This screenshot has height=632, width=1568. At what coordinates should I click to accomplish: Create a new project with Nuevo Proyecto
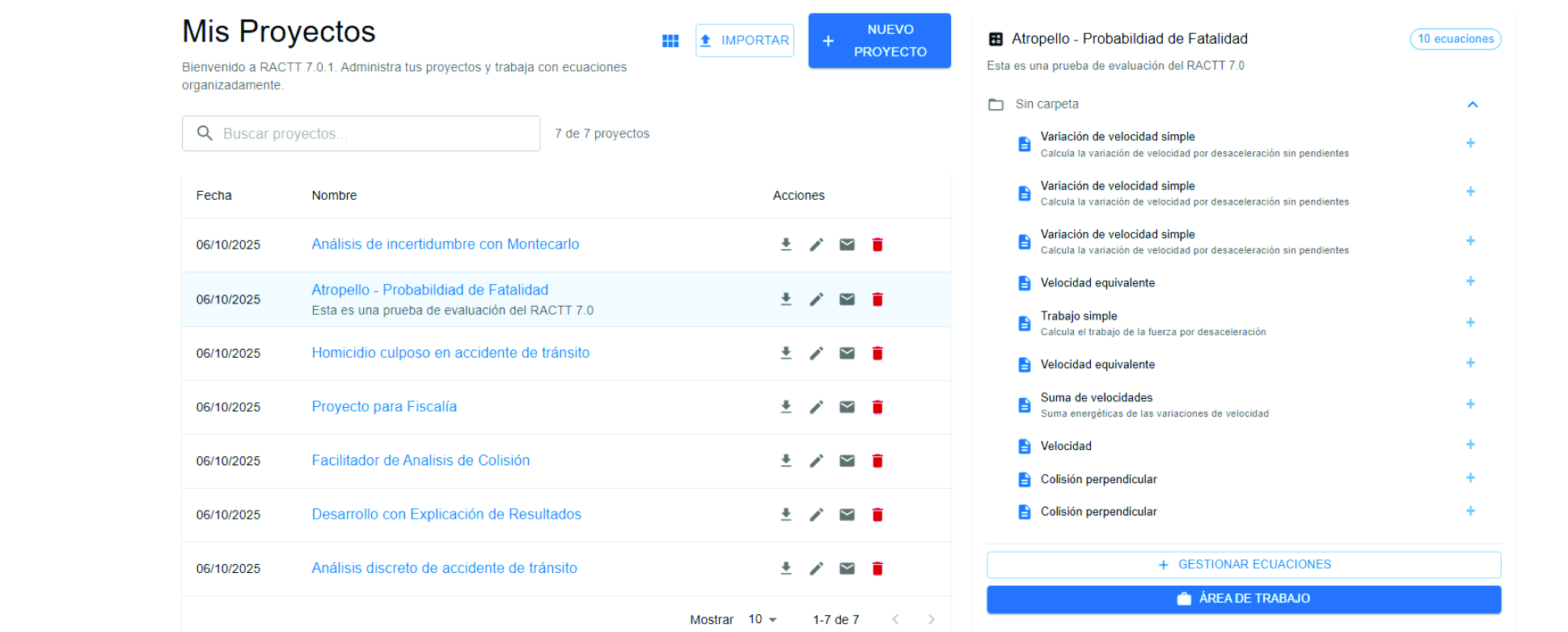tap(879, 40)
